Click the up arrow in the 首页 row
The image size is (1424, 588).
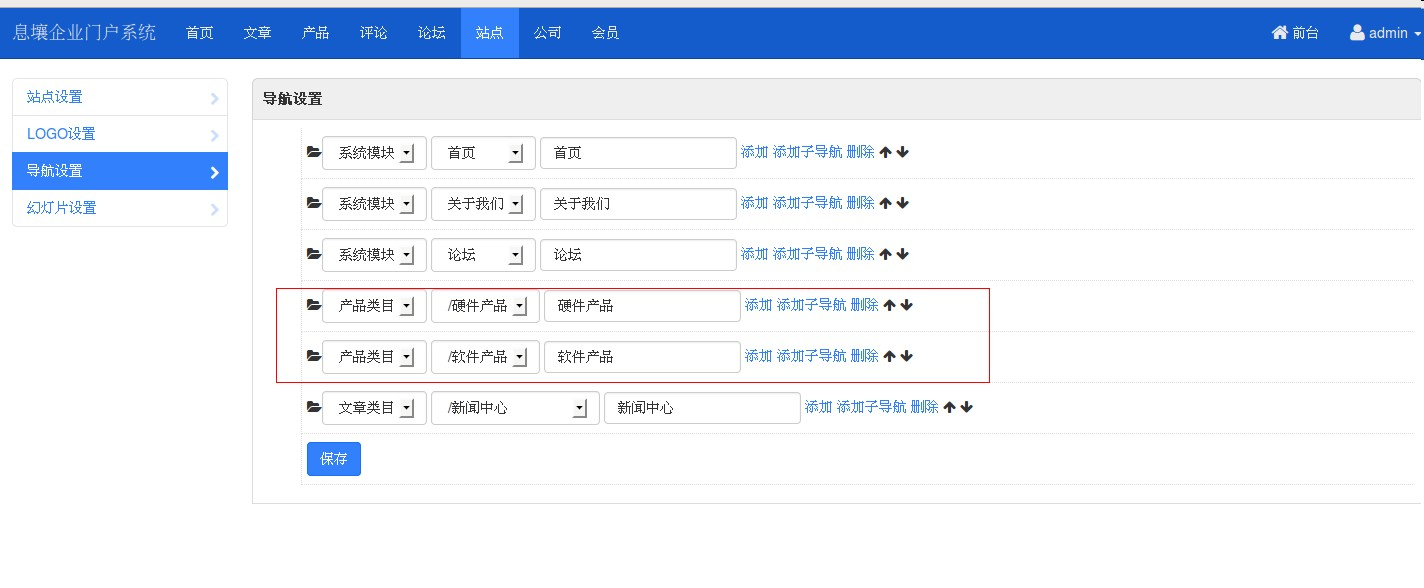[x=885, y=152]
